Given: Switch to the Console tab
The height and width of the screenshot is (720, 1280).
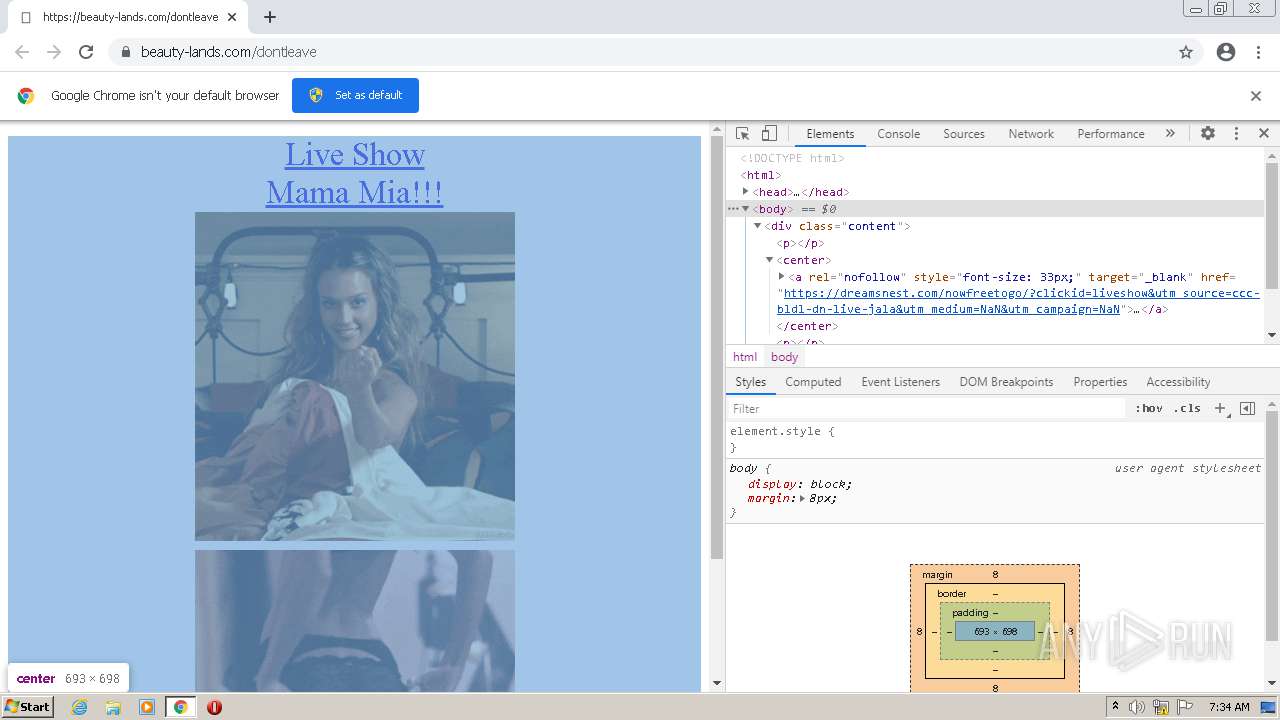Looking at the screenshot, I should point(898,134).
